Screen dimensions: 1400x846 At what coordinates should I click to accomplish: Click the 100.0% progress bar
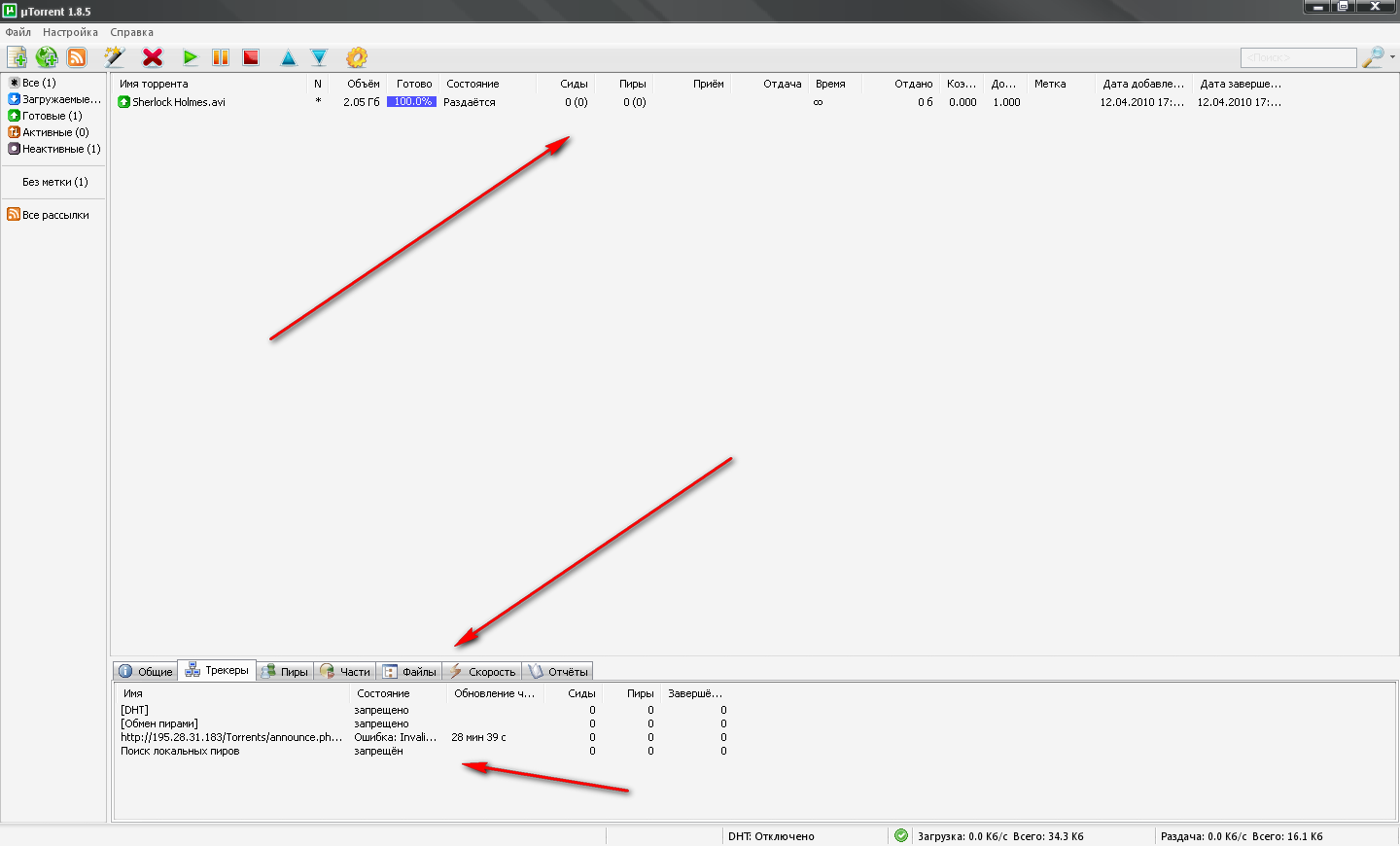411,102
